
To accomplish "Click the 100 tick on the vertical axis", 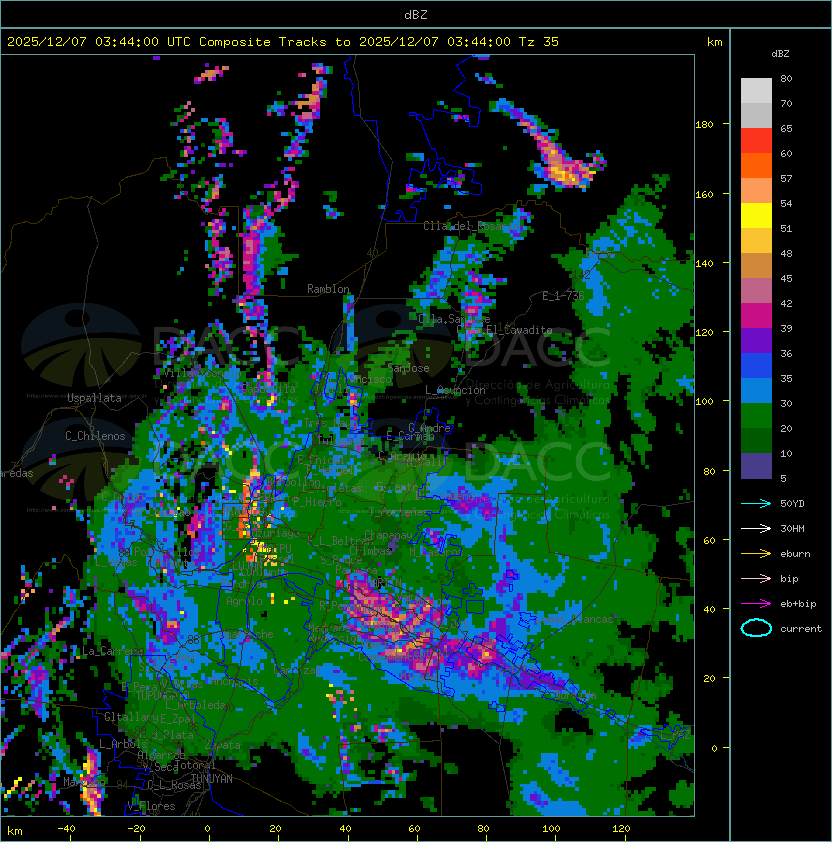I will pyautogui.click(x=704, y=402).
